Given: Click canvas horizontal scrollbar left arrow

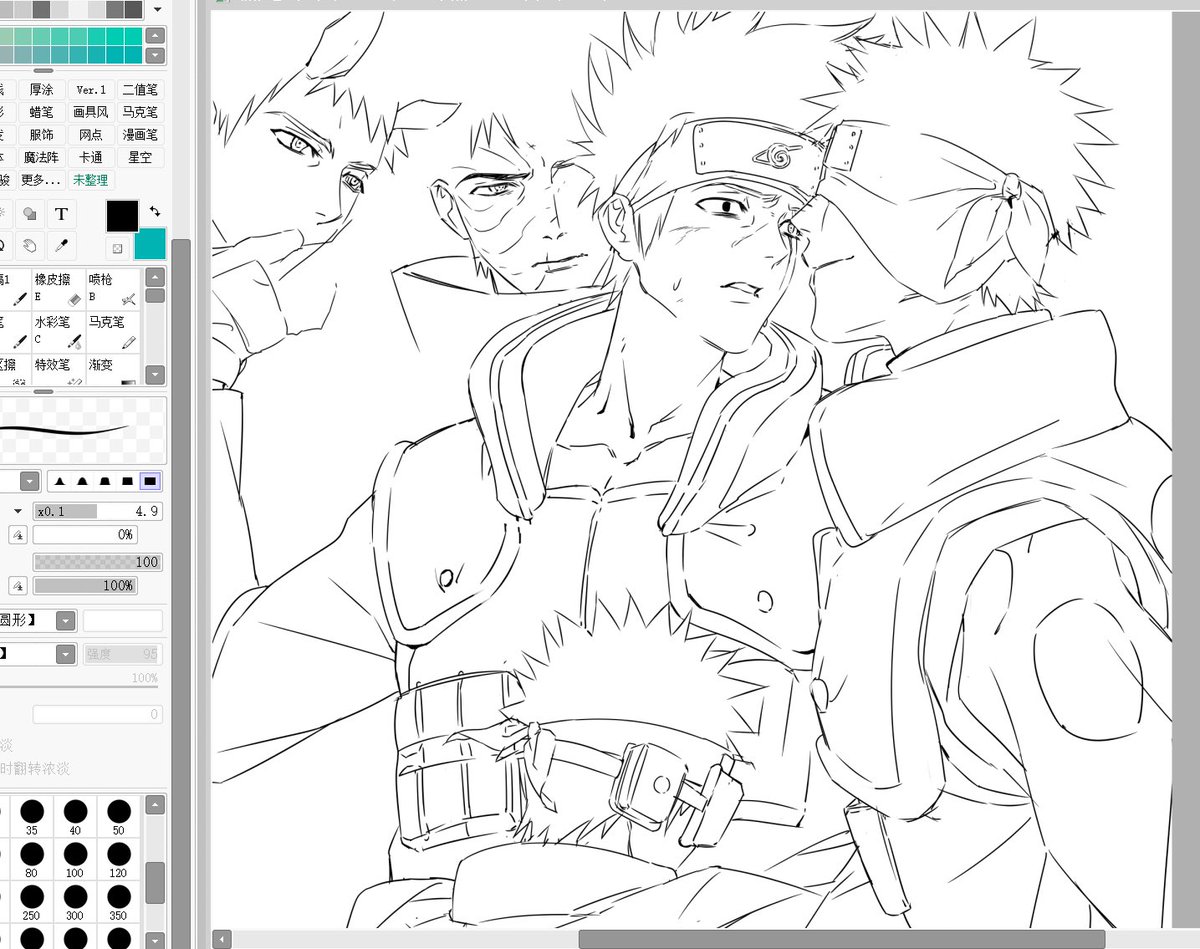Looking at the screenshot, I should pyautogui.click(x=222, y=939).
